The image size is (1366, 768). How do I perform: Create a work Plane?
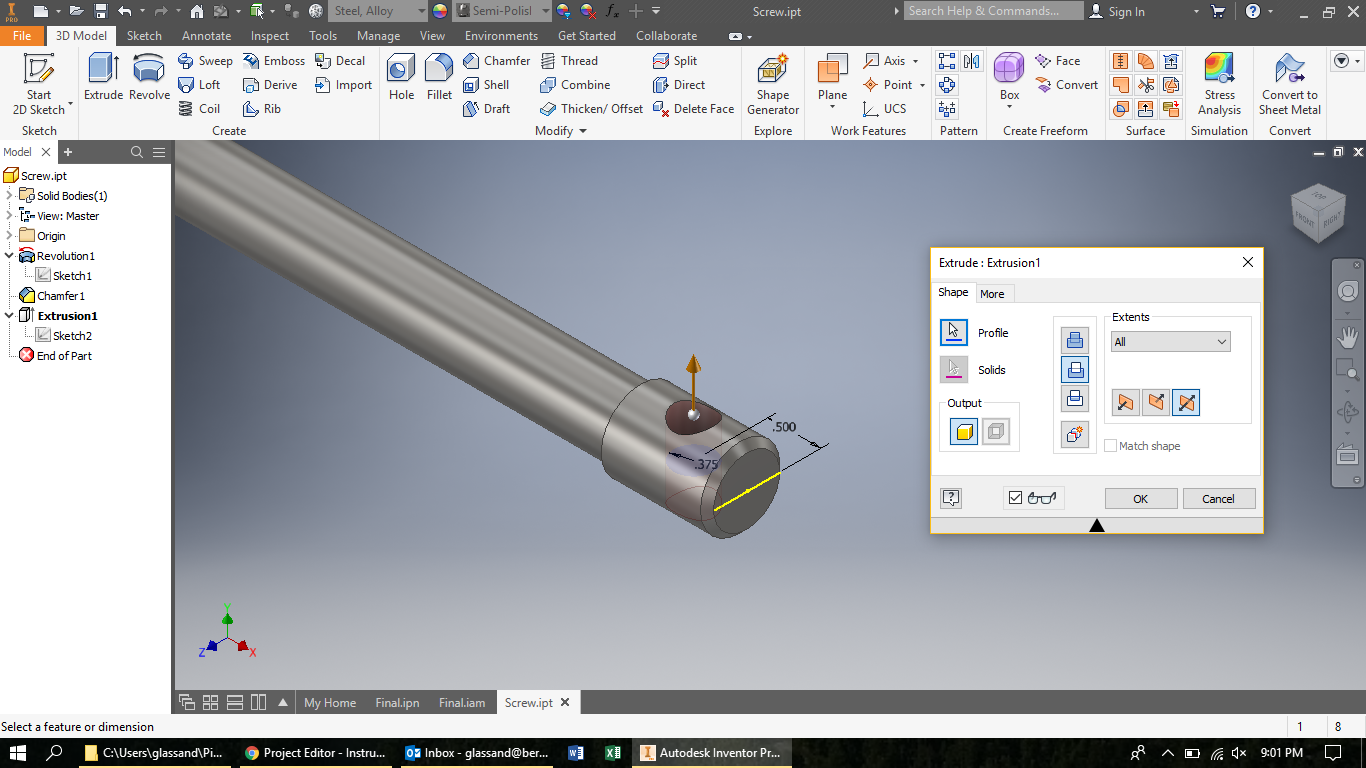pos(832,80)
